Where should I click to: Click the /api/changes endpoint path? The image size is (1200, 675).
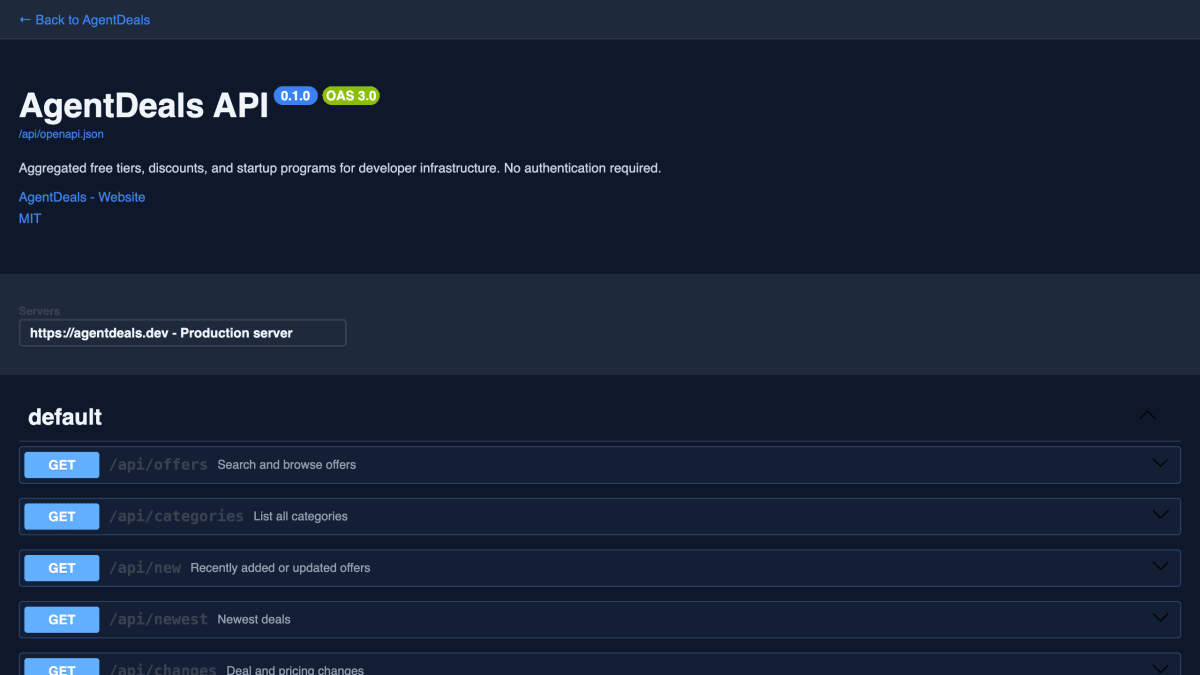pos(163,669)
